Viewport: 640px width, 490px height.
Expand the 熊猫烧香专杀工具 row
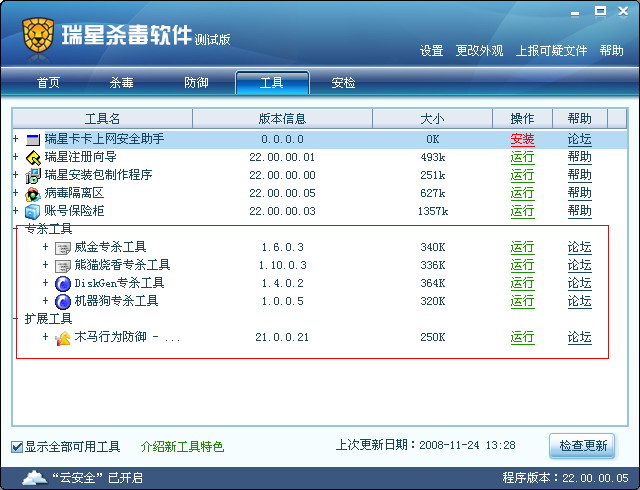coord(45,265)
